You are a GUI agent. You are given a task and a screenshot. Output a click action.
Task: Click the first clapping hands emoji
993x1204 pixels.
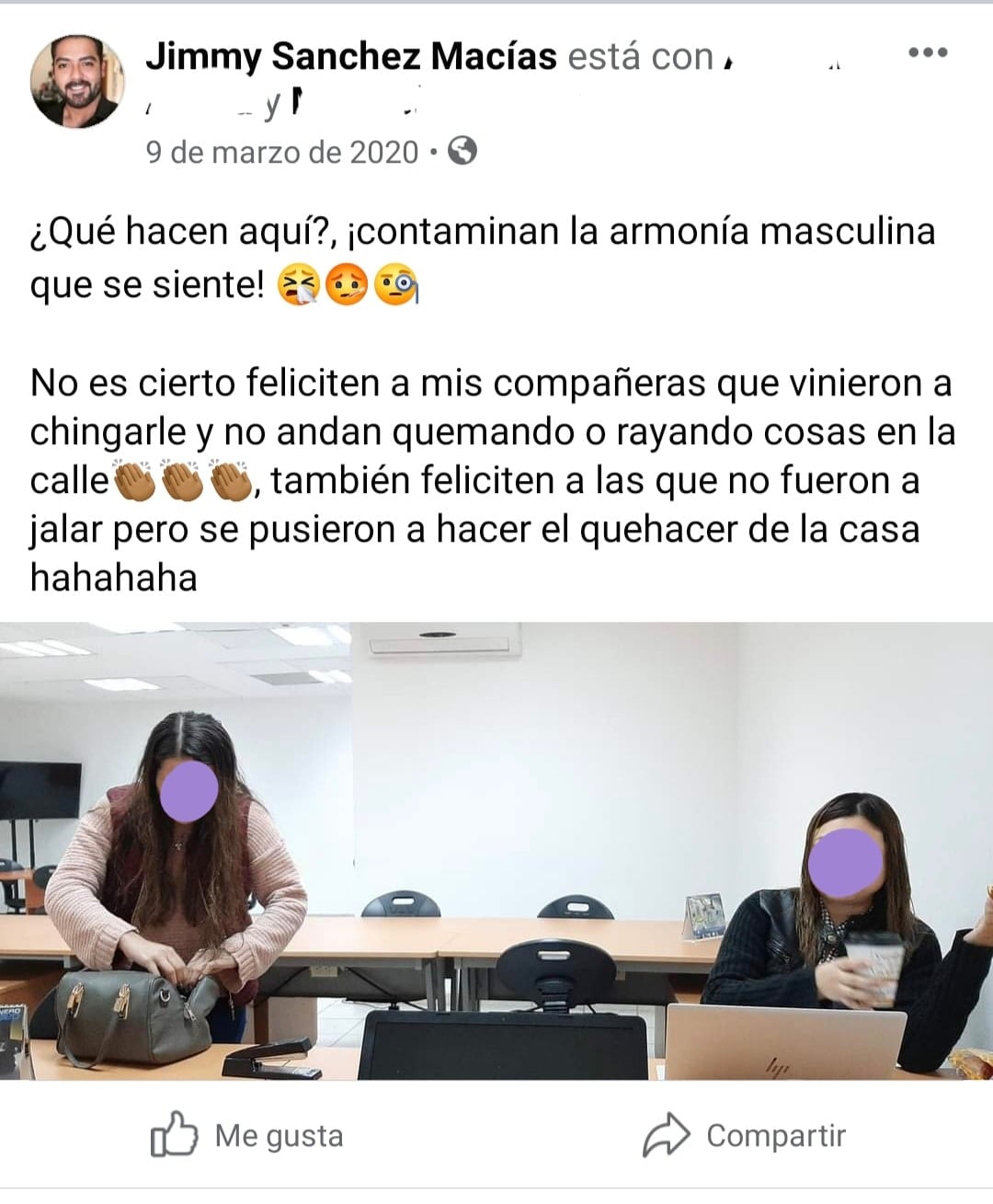tap(133, 481)
